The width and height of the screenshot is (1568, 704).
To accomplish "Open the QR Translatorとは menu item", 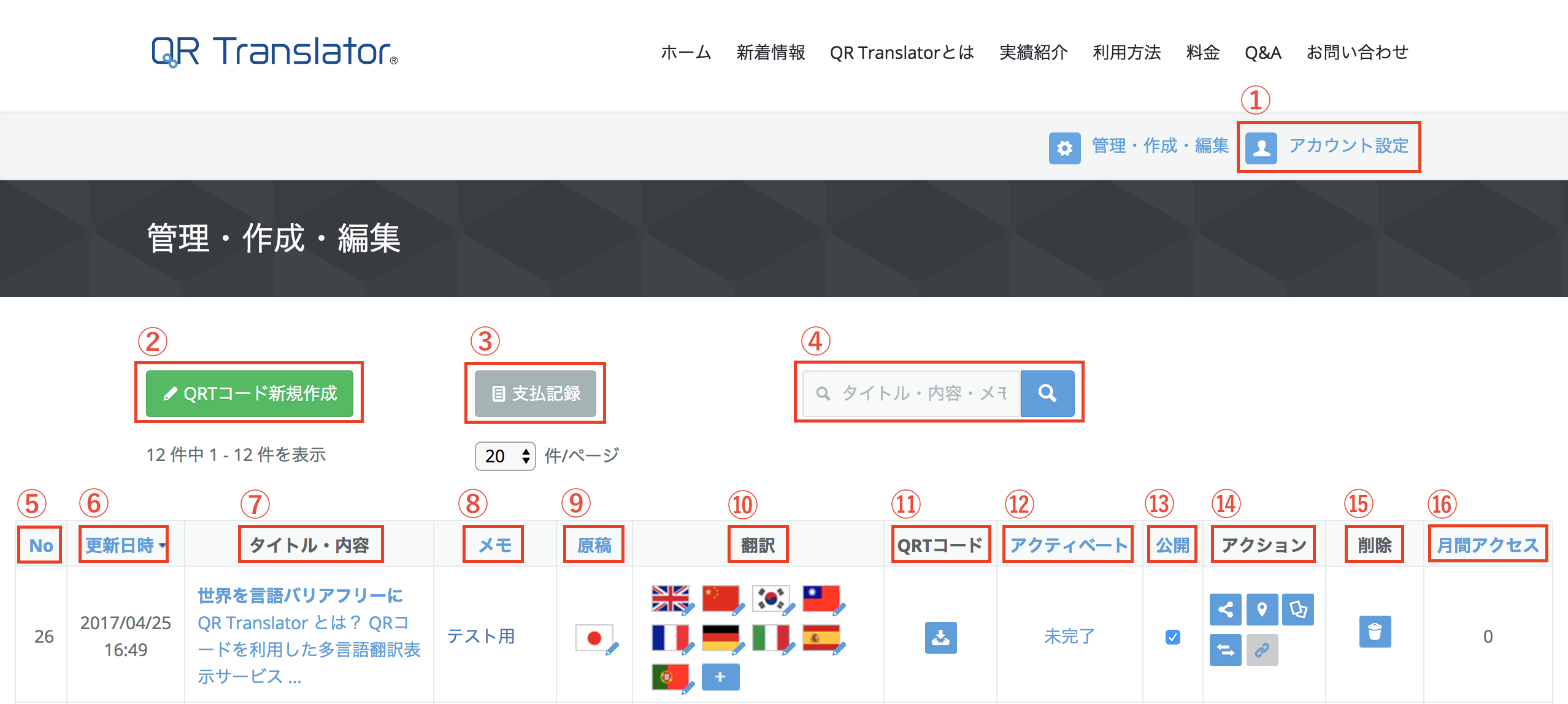I will pos(902,52).
